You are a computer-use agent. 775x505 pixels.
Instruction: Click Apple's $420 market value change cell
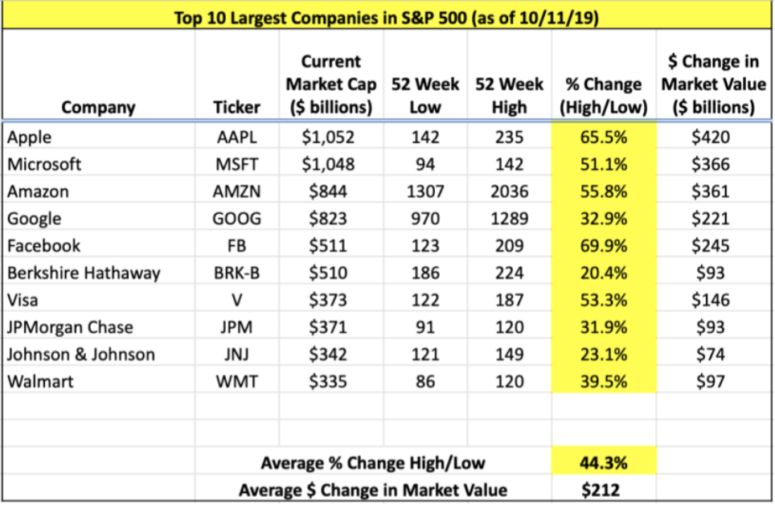coord(711,138)
